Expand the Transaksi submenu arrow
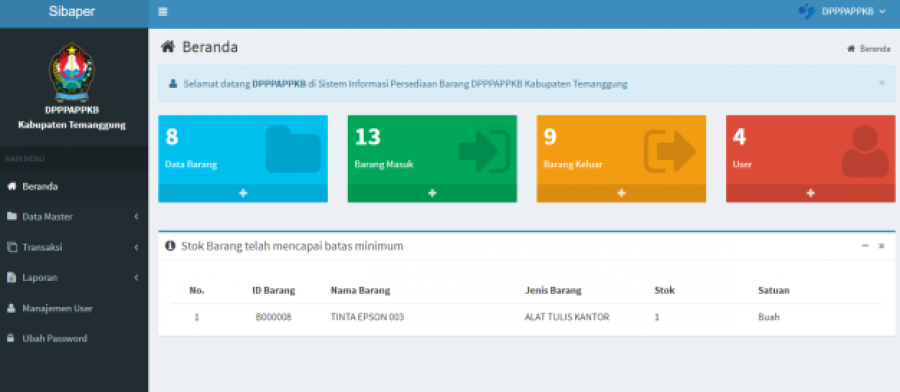This screenshot has width=900, height=392. click(137, 247)
